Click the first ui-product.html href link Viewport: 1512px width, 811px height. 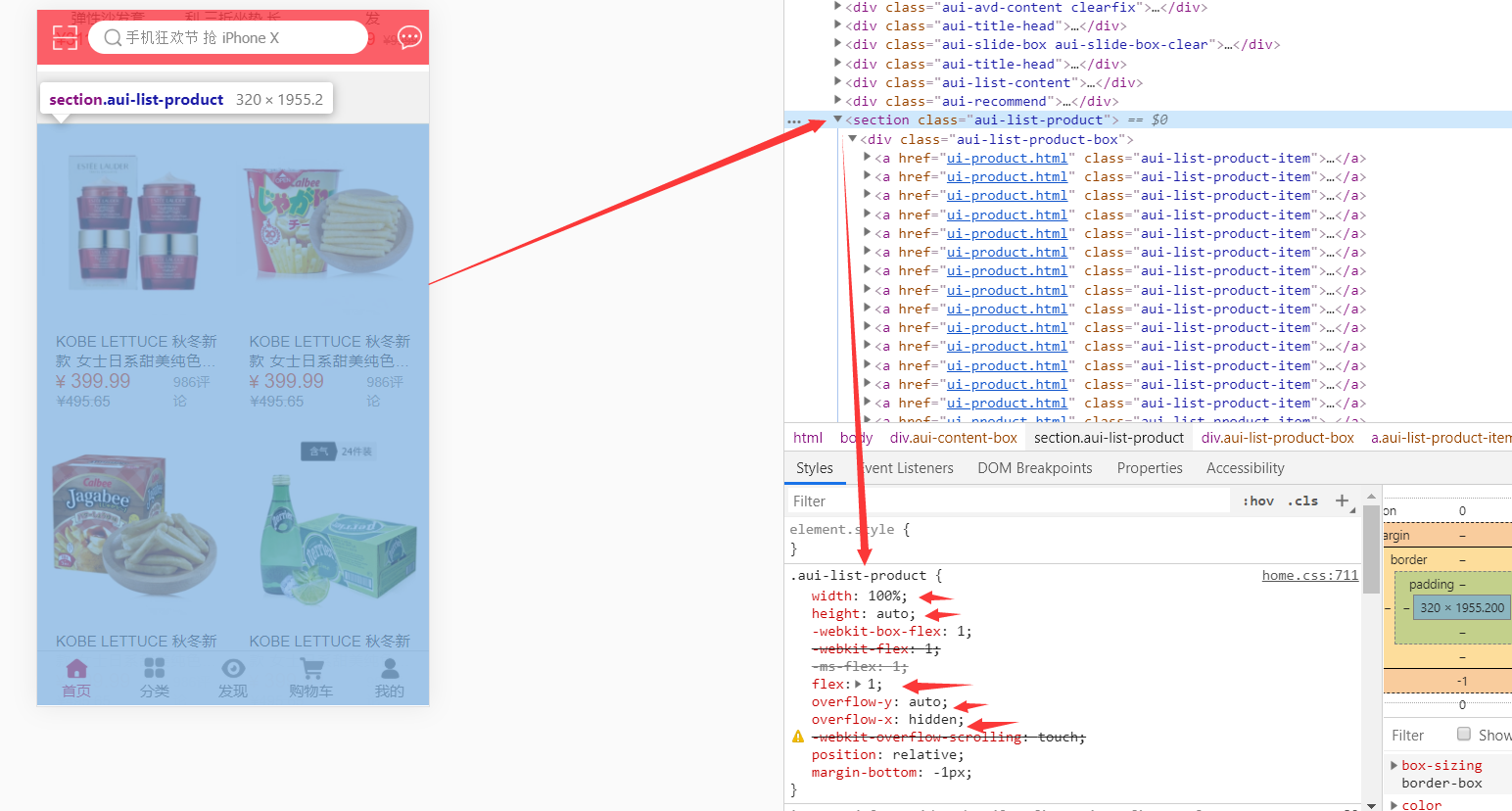tap(1007, 158)
